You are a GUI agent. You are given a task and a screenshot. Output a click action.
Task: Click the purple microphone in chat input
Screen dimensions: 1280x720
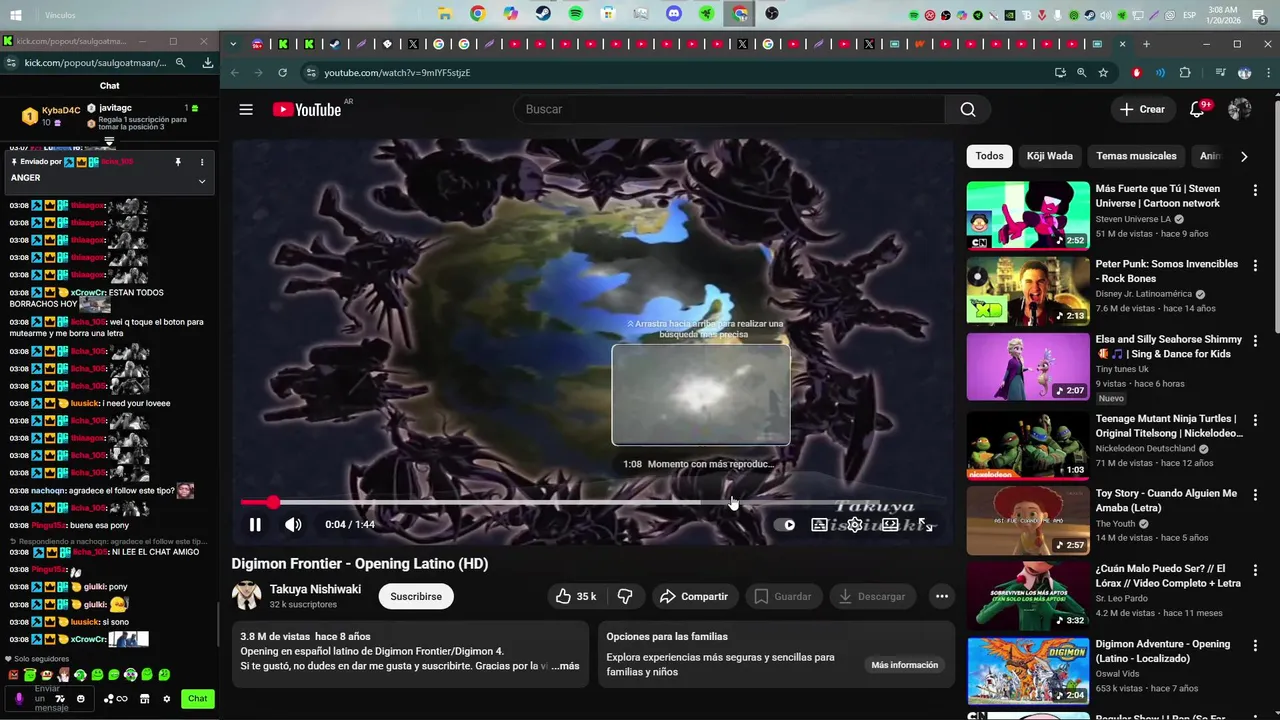(19, 699)
